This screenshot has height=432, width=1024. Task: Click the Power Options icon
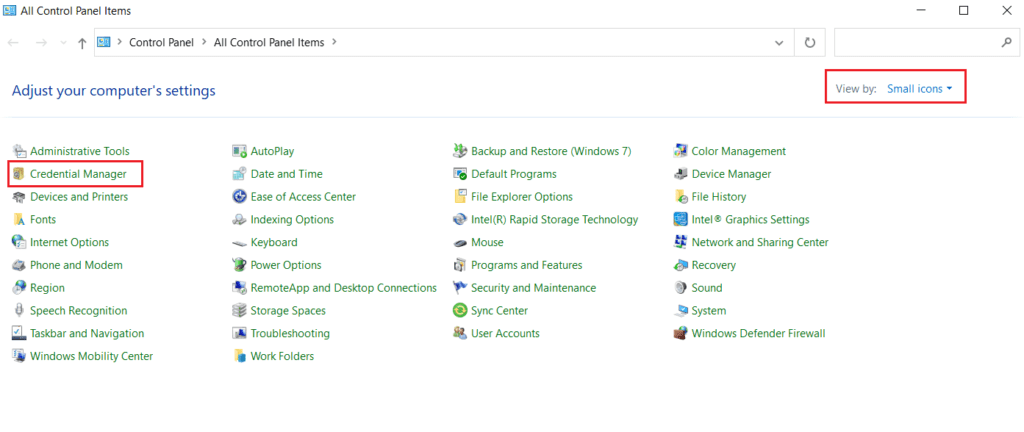point(240,266)
